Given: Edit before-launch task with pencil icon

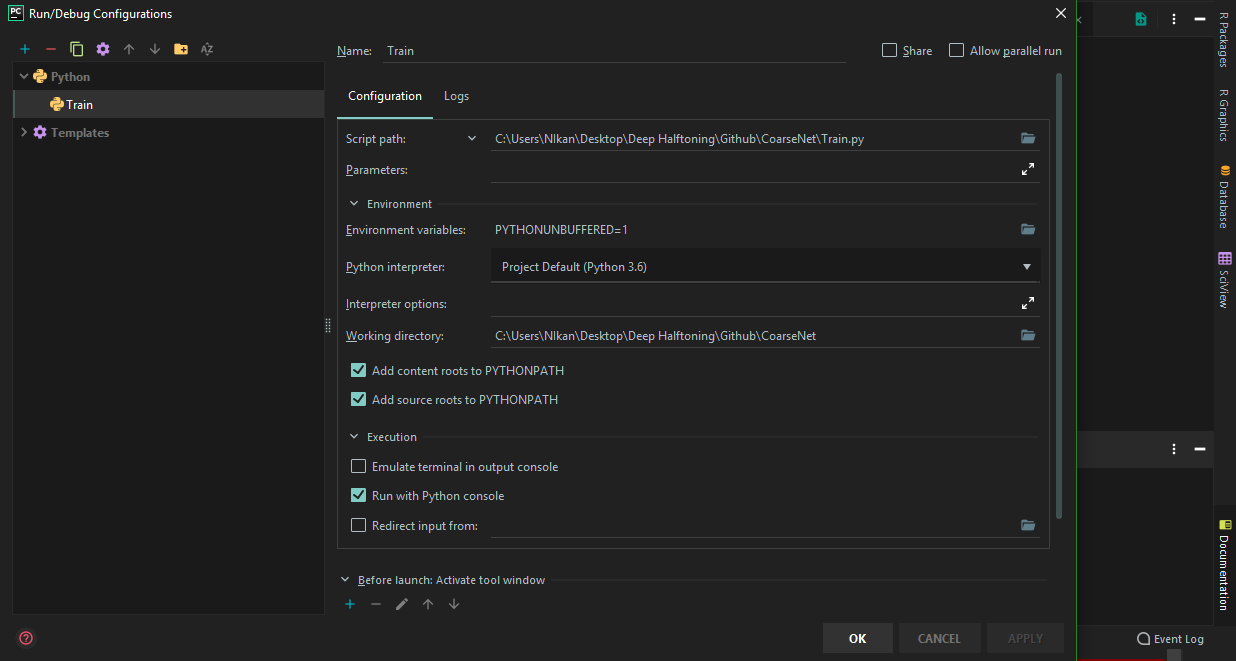Looking at the screenshot, I should pyautogui.click(x=402, y=604).
